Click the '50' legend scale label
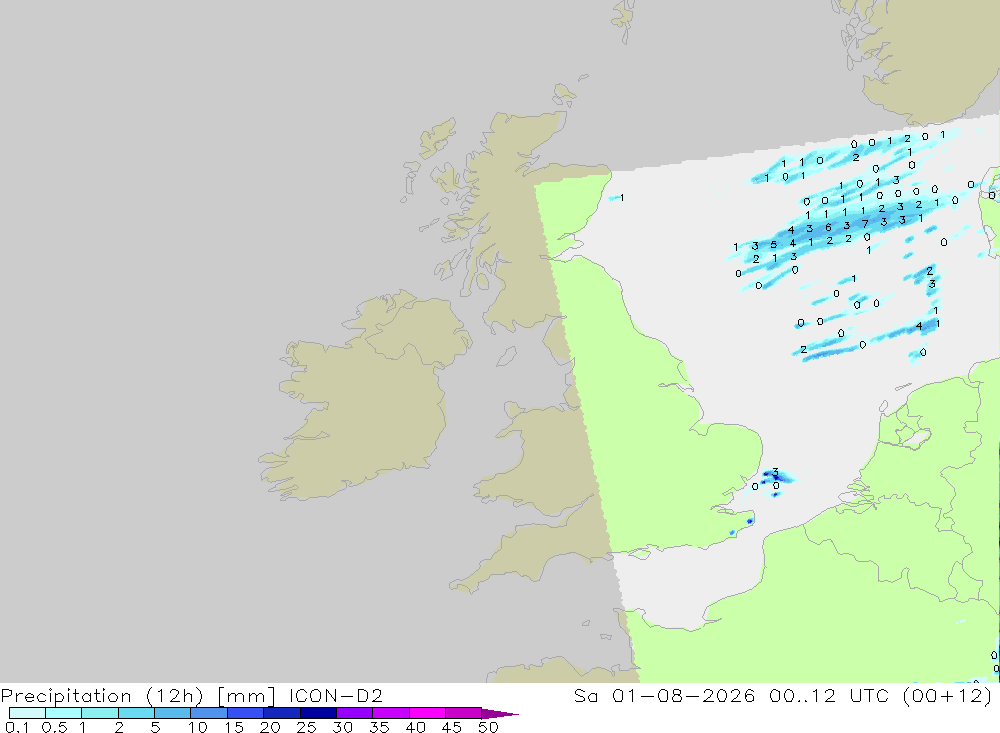 [x=488, y=727]
